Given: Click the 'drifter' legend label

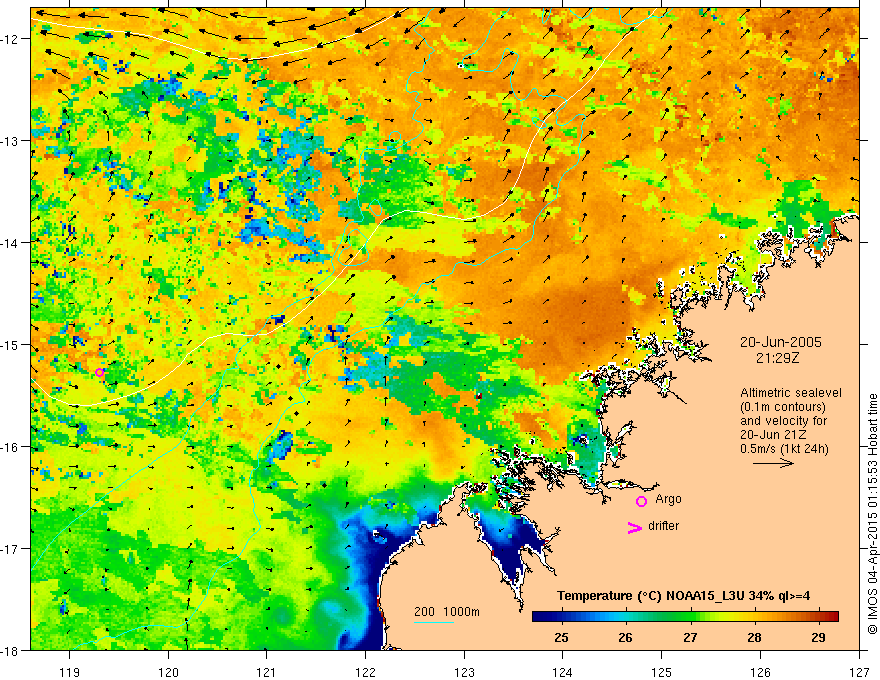Looking at the screenshot, I should point(663,526).
